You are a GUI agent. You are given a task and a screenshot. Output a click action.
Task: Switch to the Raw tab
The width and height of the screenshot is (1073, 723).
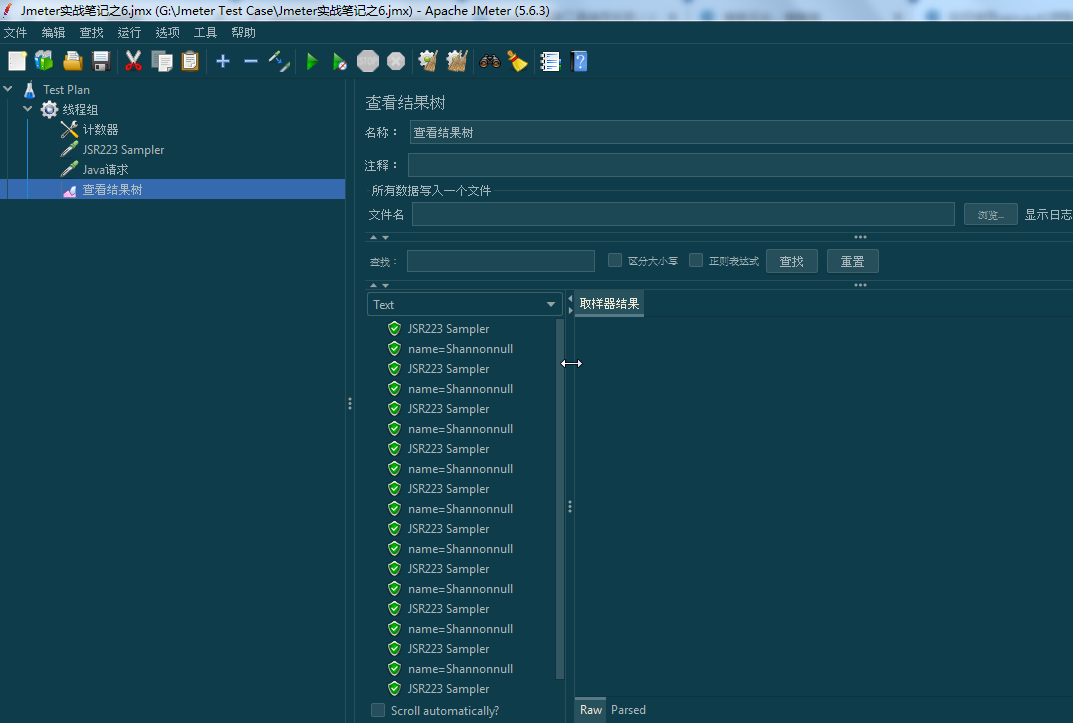[591, 710]
